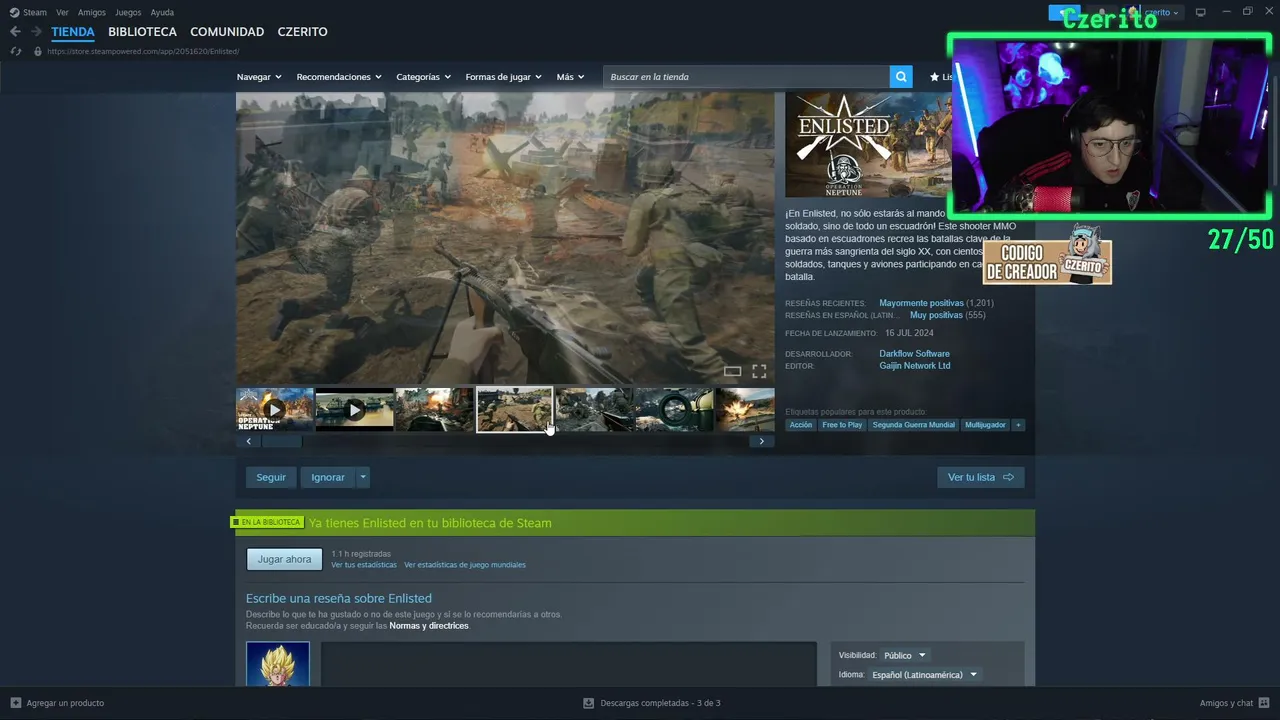The image size is (1280, 720).
Task: Toggle theater mode on the video
Action: click(x=733, y=372)
